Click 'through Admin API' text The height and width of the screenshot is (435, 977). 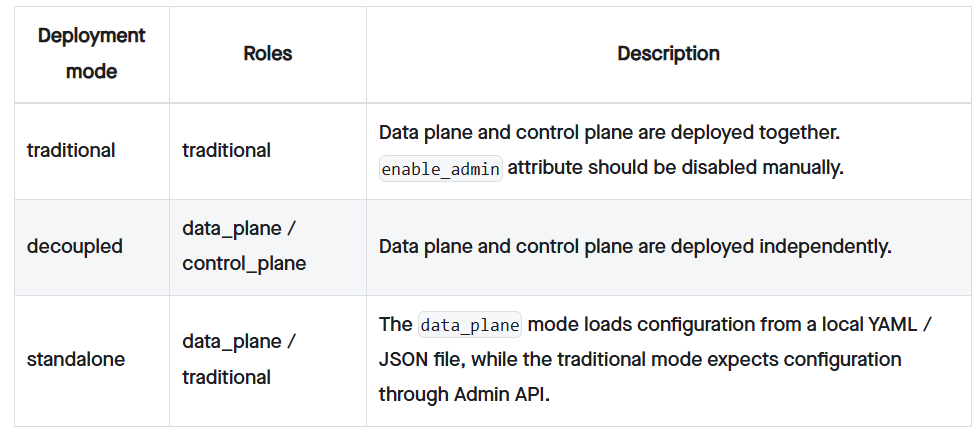[x=464, y=393]
